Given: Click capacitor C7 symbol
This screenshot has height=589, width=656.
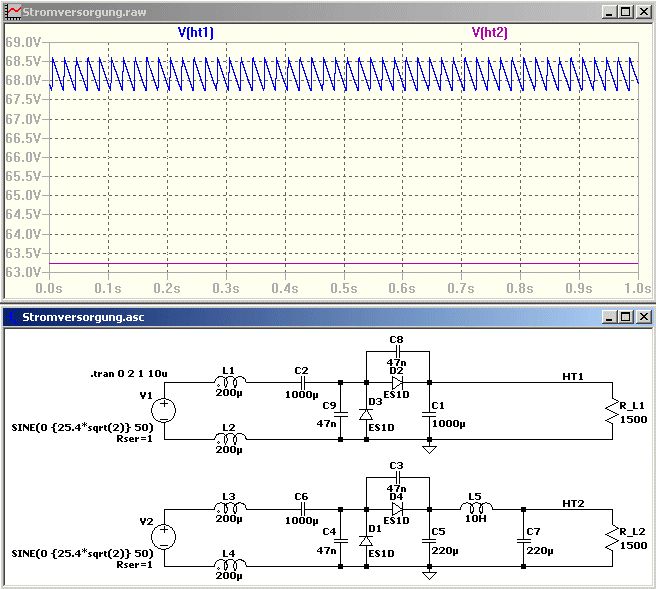Looking at the screenshot, I should pyautogui.click(x=523, y=540).
